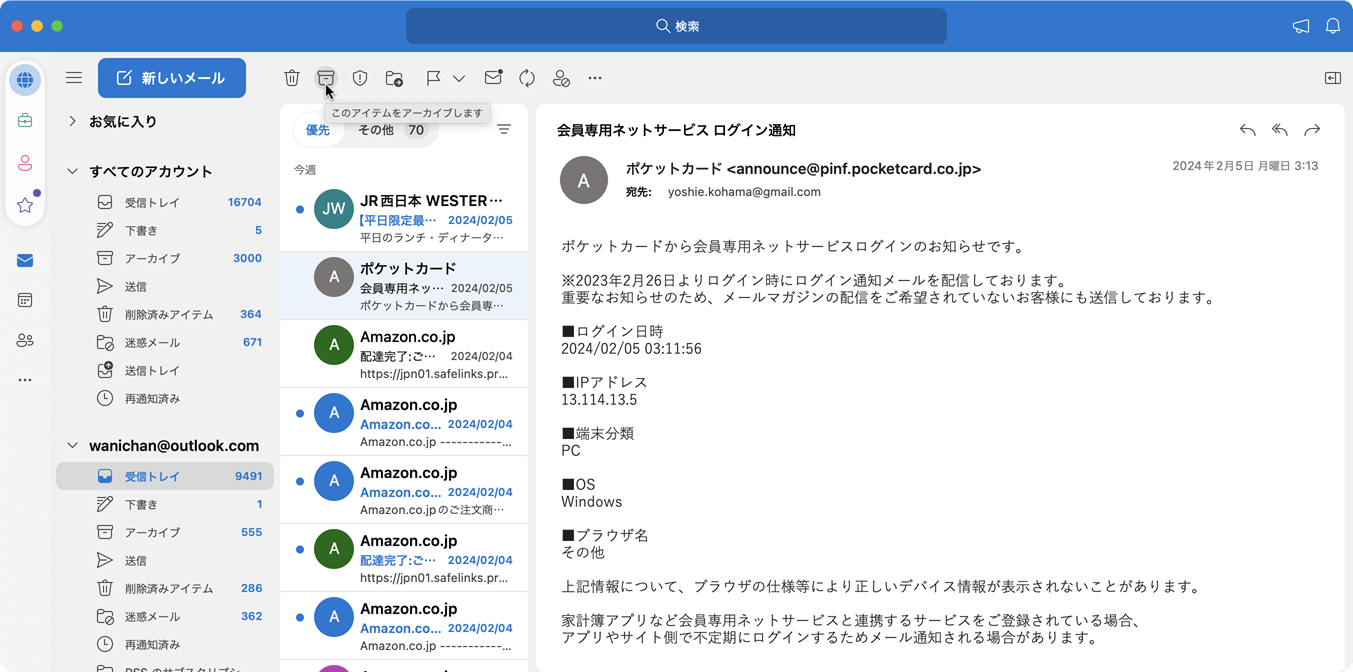
Task: Select the ポケットカード message in list
Action: pos(404,285)
